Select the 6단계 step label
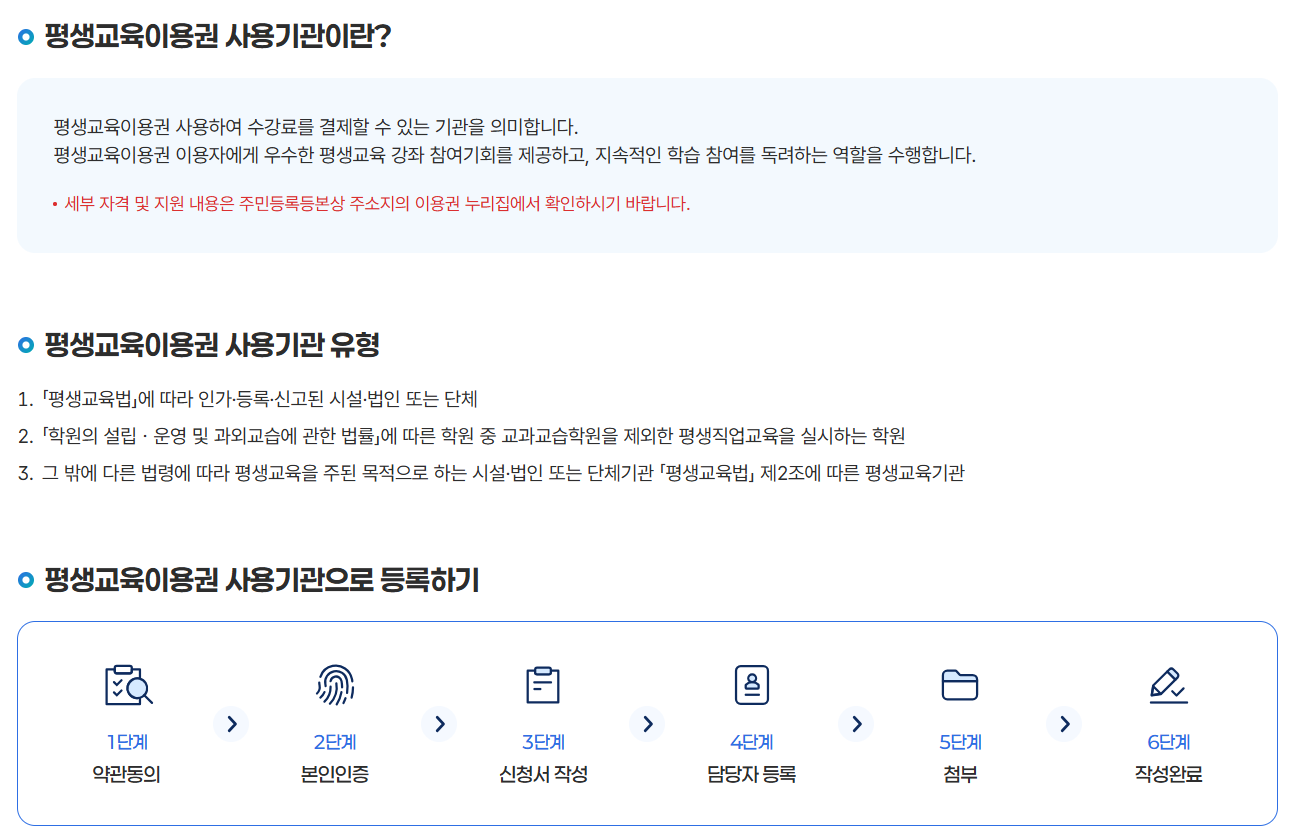Viewport: 1295px width, 832px height. [1168, 742]
